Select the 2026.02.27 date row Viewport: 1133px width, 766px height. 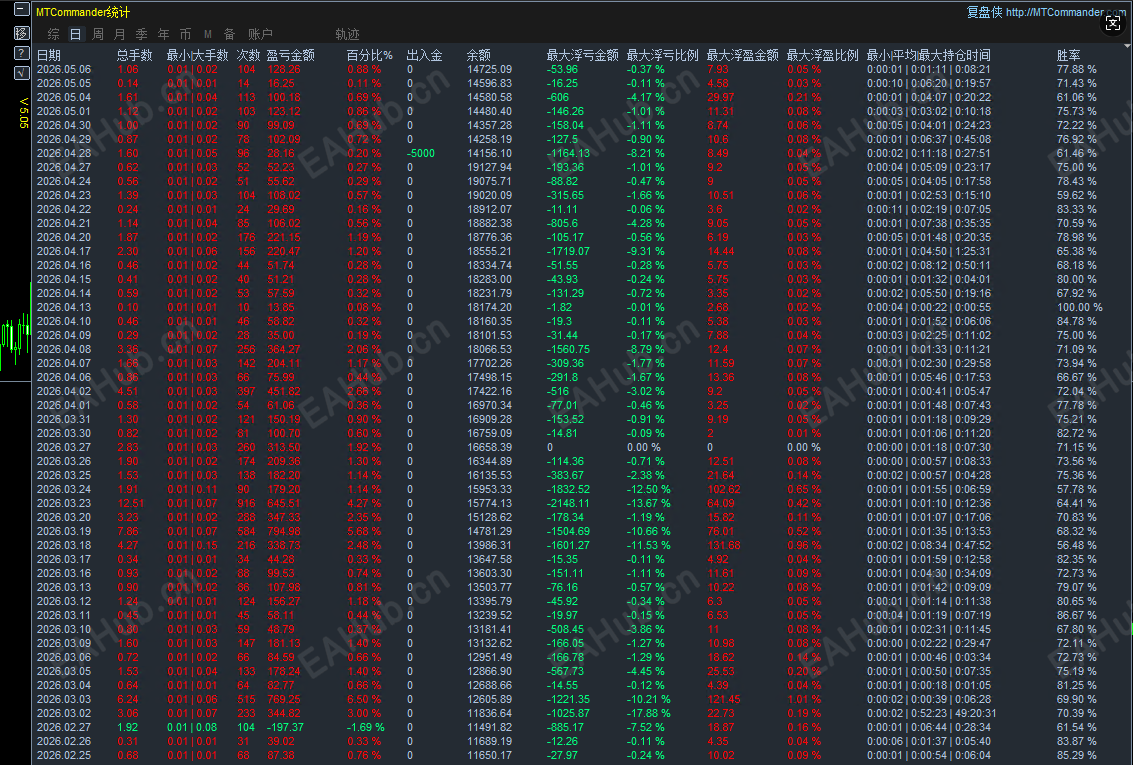[64, 727]
